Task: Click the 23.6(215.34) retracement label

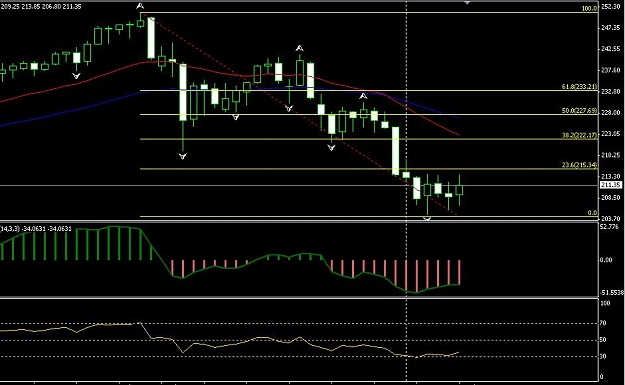Action: tap(580, 165)
